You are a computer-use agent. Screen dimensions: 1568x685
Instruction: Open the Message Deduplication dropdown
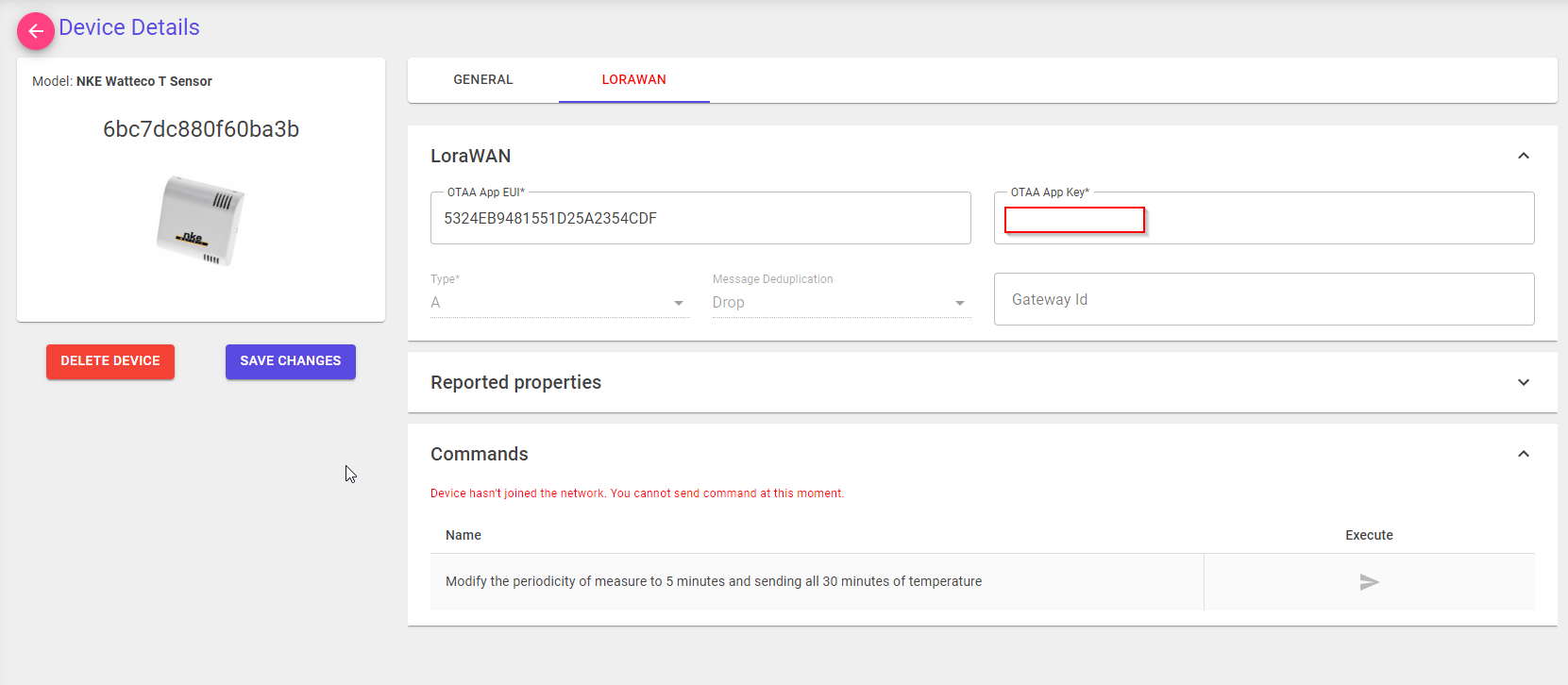[840, 303]
